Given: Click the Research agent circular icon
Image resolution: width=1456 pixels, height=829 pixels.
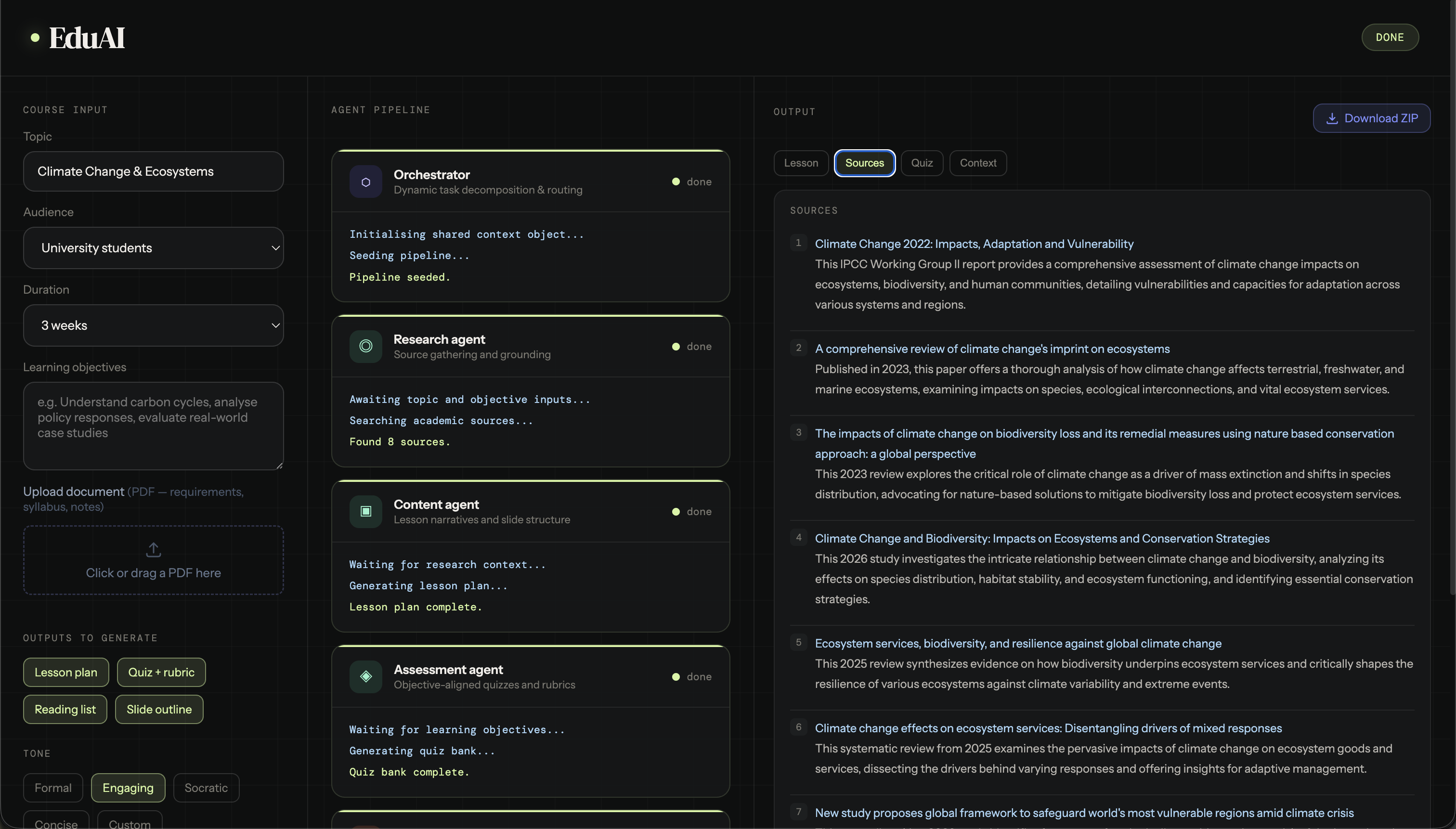Looking at the screenshot, I should point(365,346).
